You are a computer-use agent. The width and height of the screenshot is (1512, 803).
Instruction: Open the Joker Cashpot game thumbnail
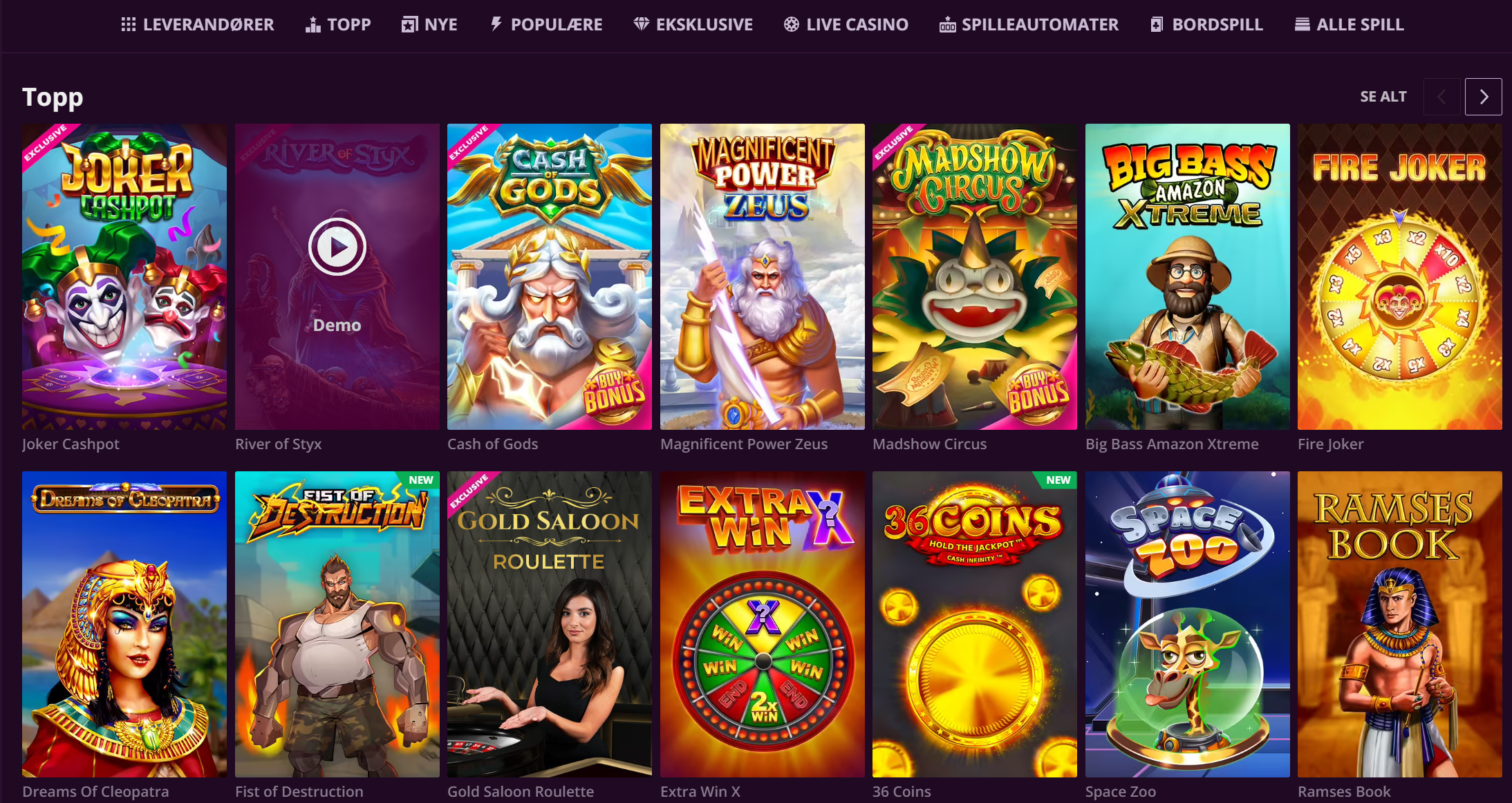click(124, 276)
